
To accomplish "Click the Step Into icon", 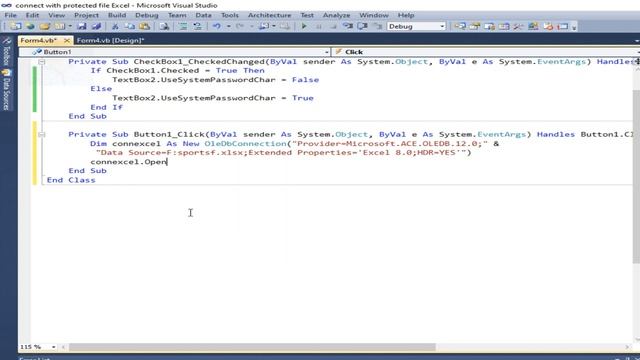I will (x=348, y=26).
